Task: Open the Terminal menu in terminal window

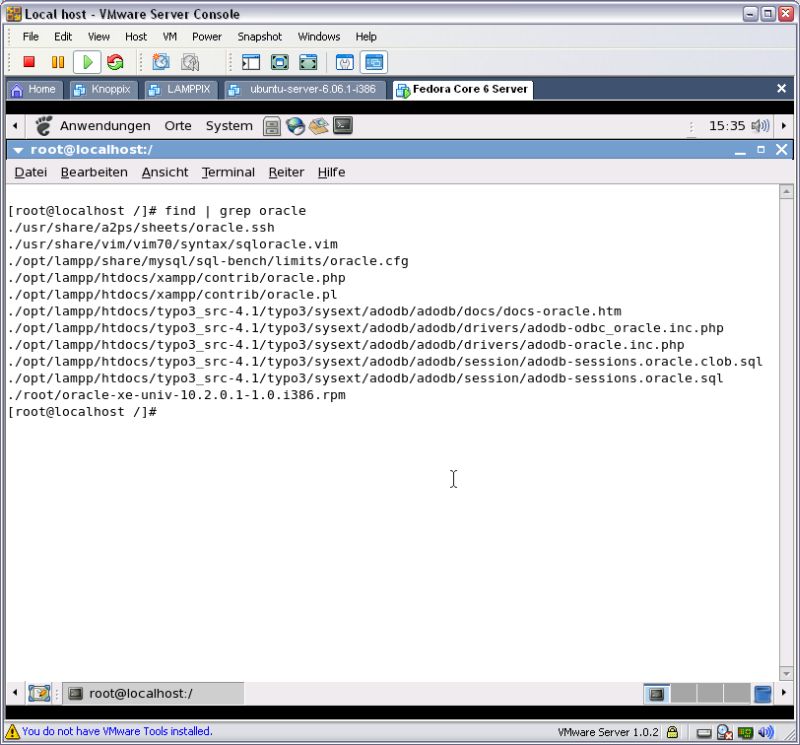Action: click(x=228, y=172)
